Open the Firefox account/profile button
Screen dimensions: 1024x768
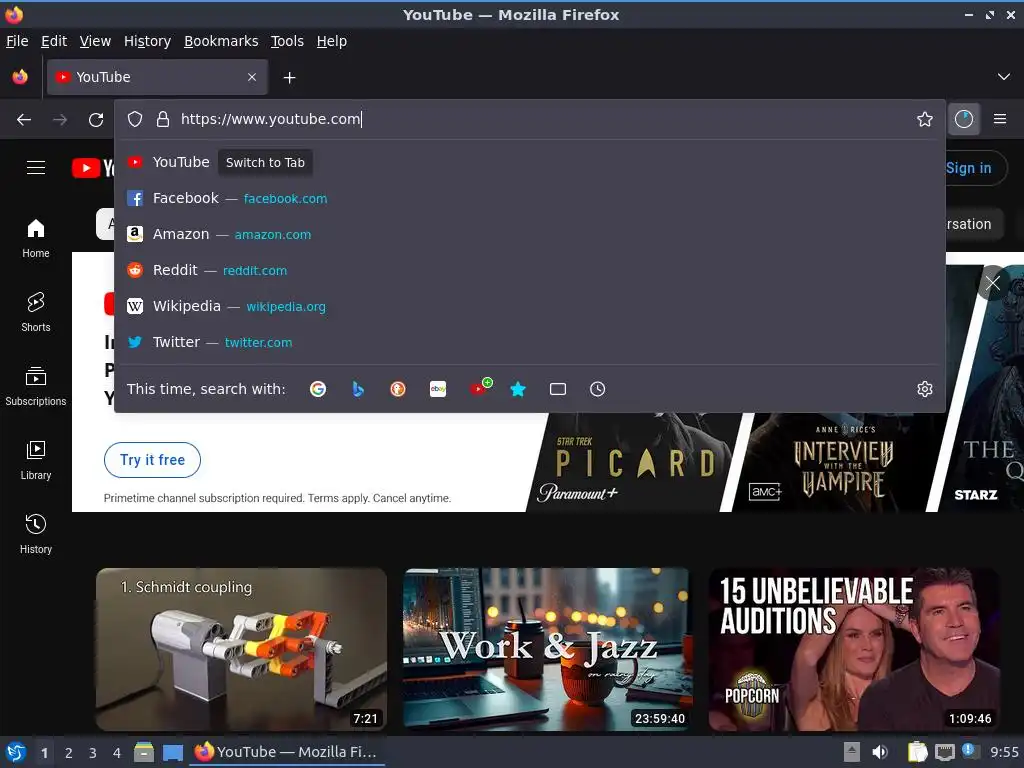tap(963, 119)
